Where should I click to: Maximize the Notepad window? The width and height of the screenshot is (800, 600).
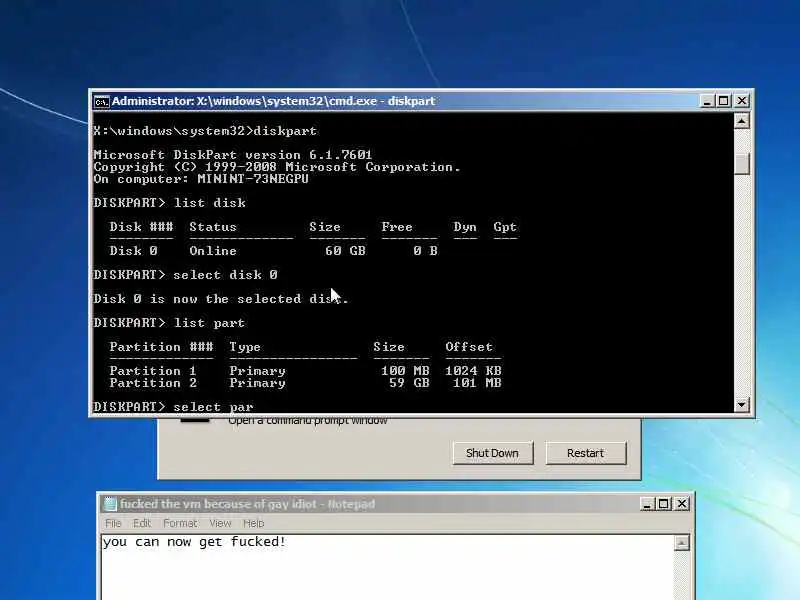663,504
